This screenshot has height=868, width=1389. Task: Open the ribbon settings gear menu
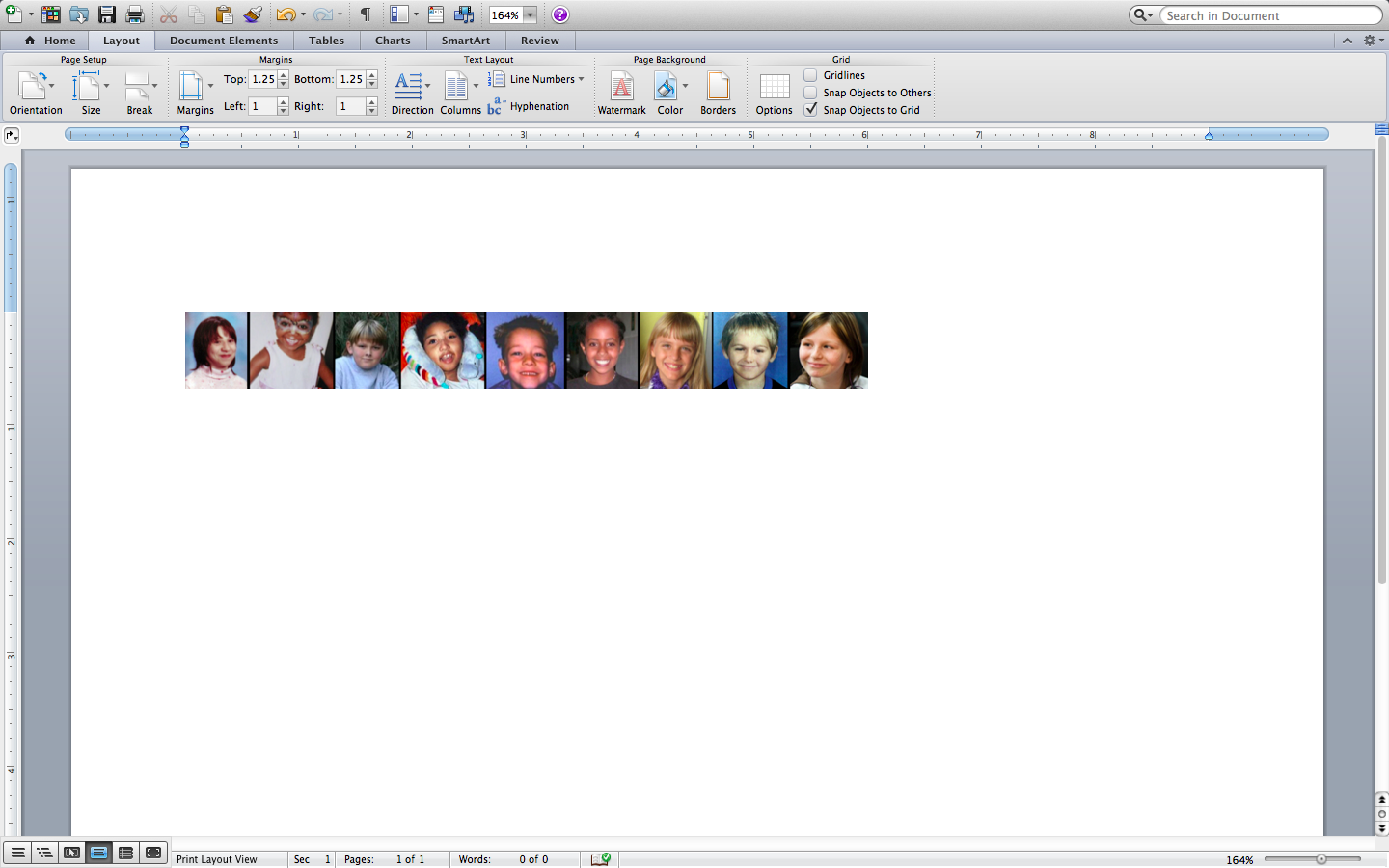tap(1374, 41)
